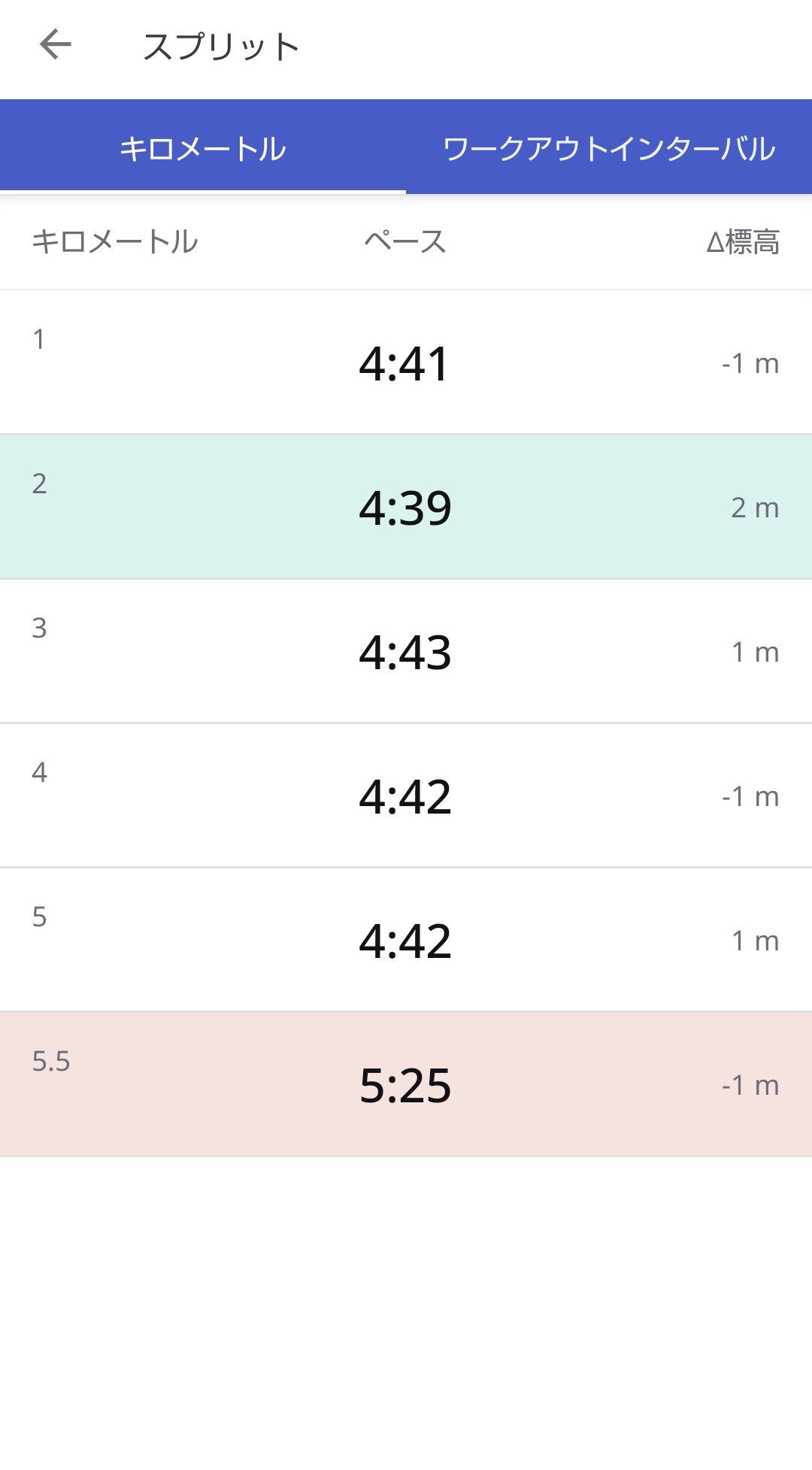Tap the 4:42 pace in split 4

(405, 797)
